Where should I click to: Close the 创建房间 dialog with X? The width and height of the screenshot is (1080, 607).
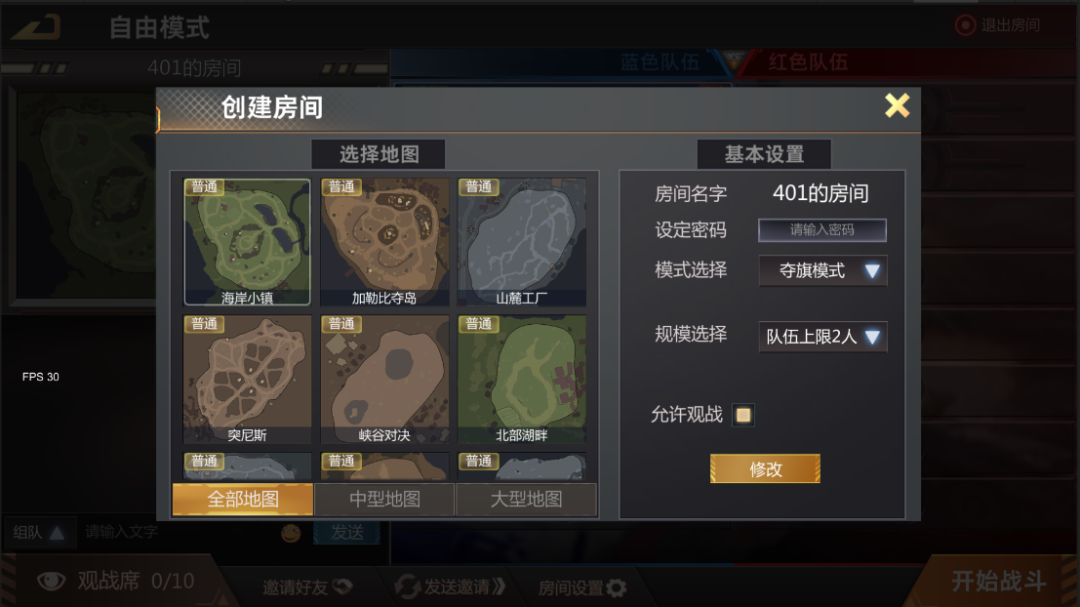[x=897, y=106]
